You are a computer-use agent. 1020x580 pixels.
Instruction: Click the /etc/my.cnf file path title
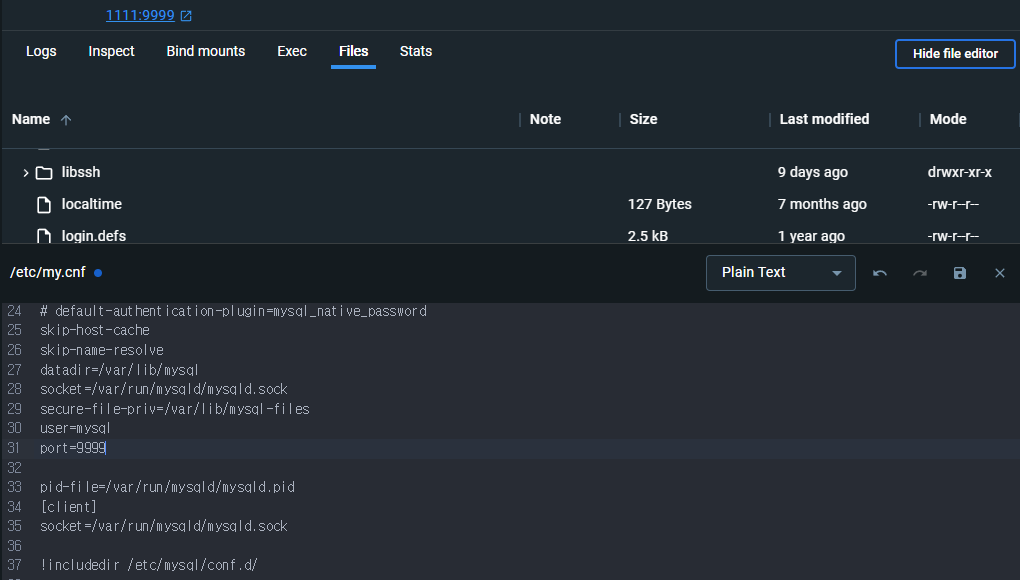pos(47,272)
